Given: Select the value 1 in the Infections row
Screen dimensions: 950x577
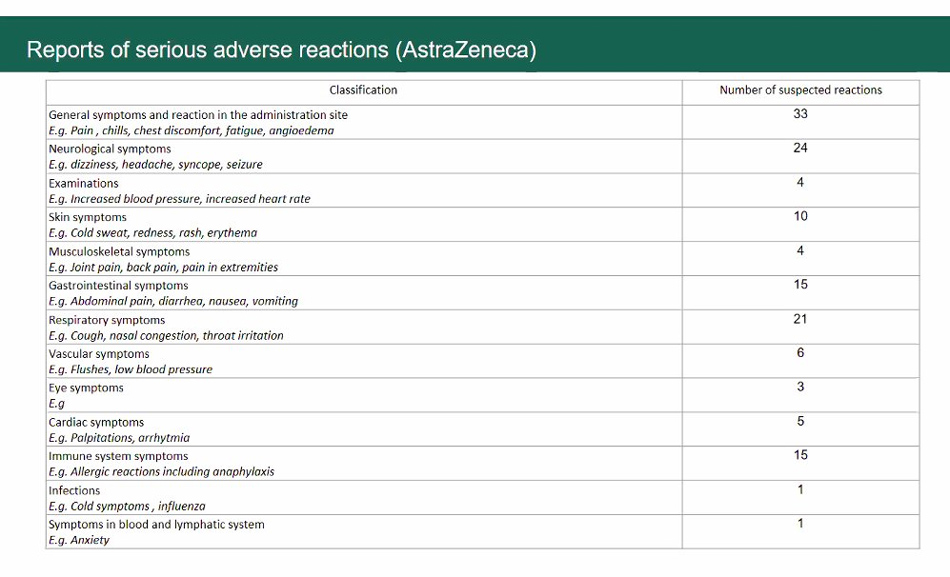Looking at the screenshot, I should [x=800, y=490].
